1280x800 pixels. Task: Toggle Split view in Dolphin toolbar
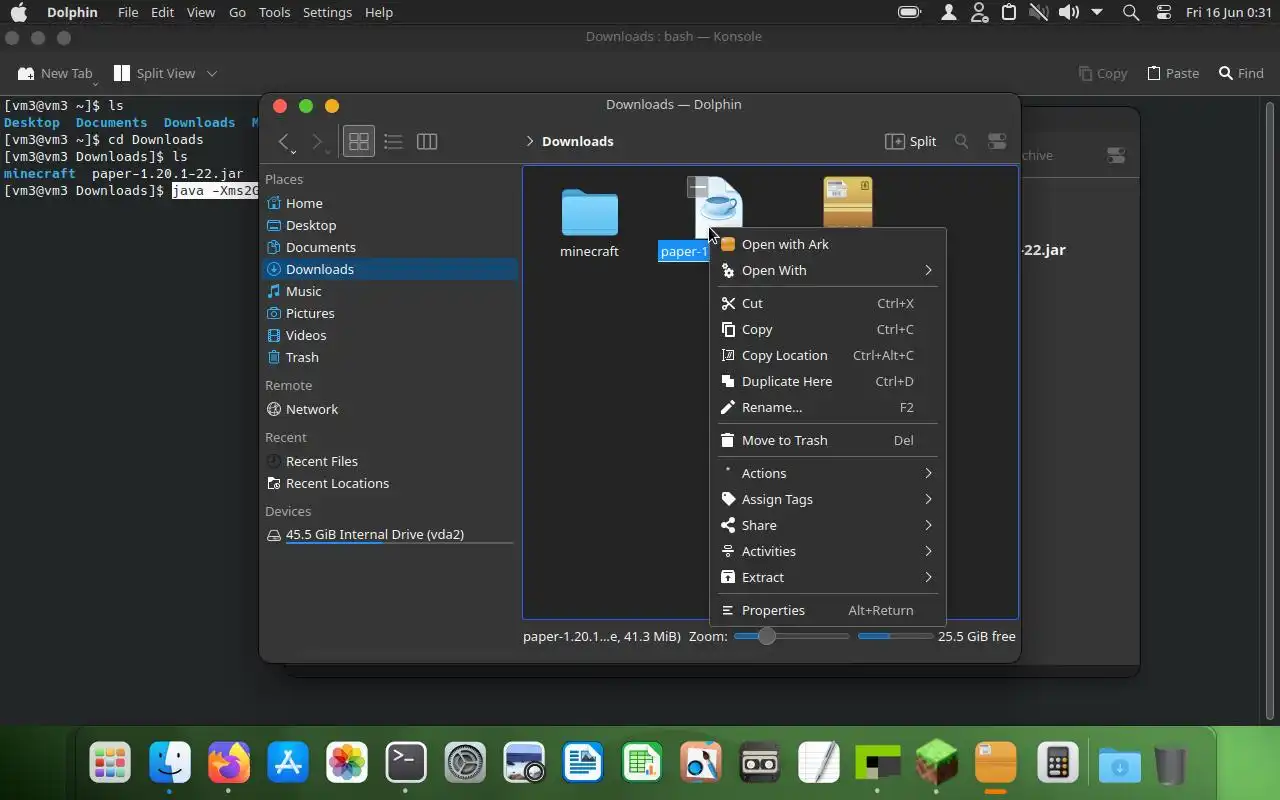(x=911, y=141)
